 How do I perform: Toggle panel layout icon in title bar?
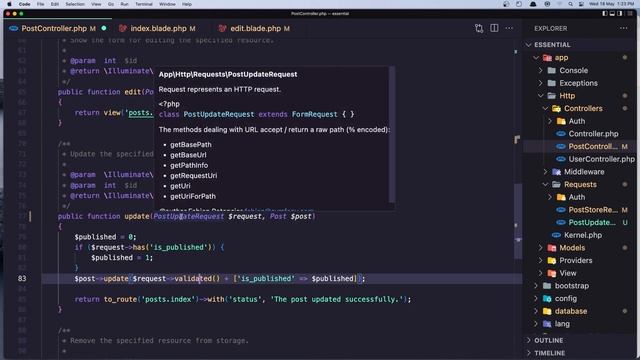coord(612,13)
